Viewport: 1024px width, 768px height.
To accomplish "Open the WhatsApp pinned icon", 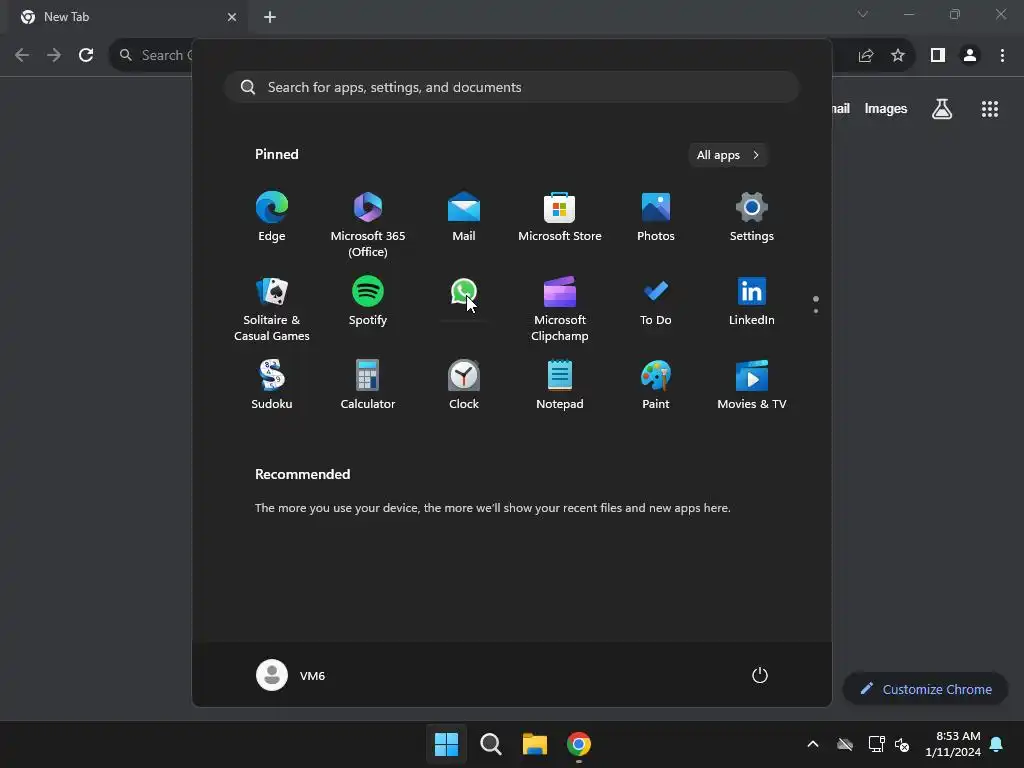I will (464, 292).
